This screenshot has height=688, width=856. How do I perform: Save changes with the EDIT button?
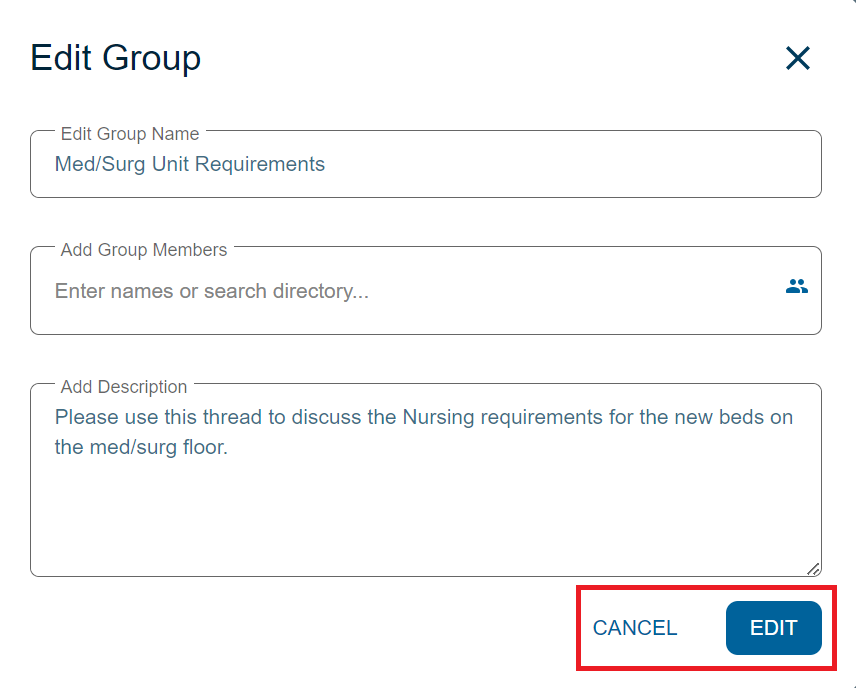pos(774,628)
